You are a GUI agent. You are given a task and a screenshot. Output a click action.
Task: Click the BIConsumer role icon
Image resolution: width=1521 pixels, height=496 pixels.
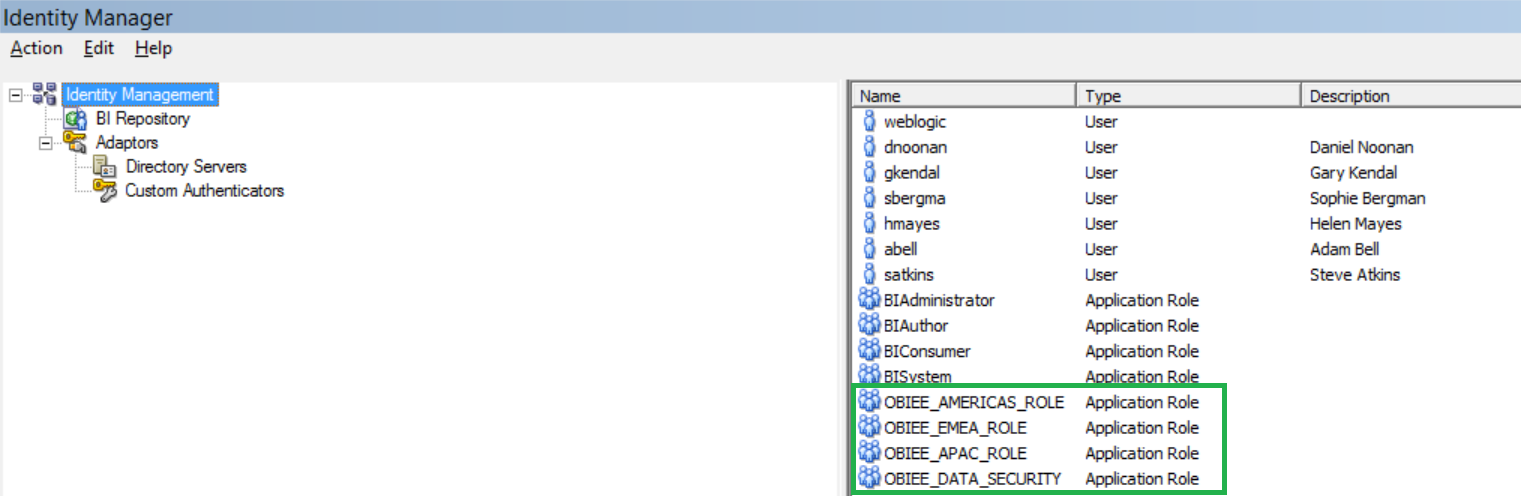[x=869, y=351]
